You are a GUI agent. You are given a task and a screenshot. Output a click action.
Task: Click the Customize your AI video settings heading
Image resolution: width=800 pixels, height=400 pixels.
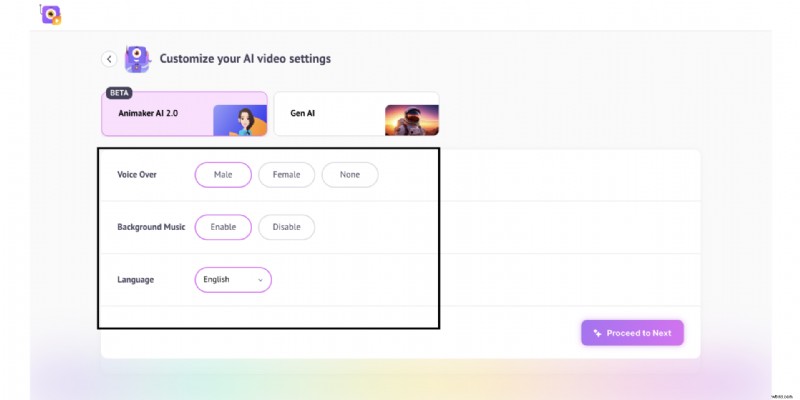click(245, 59)
